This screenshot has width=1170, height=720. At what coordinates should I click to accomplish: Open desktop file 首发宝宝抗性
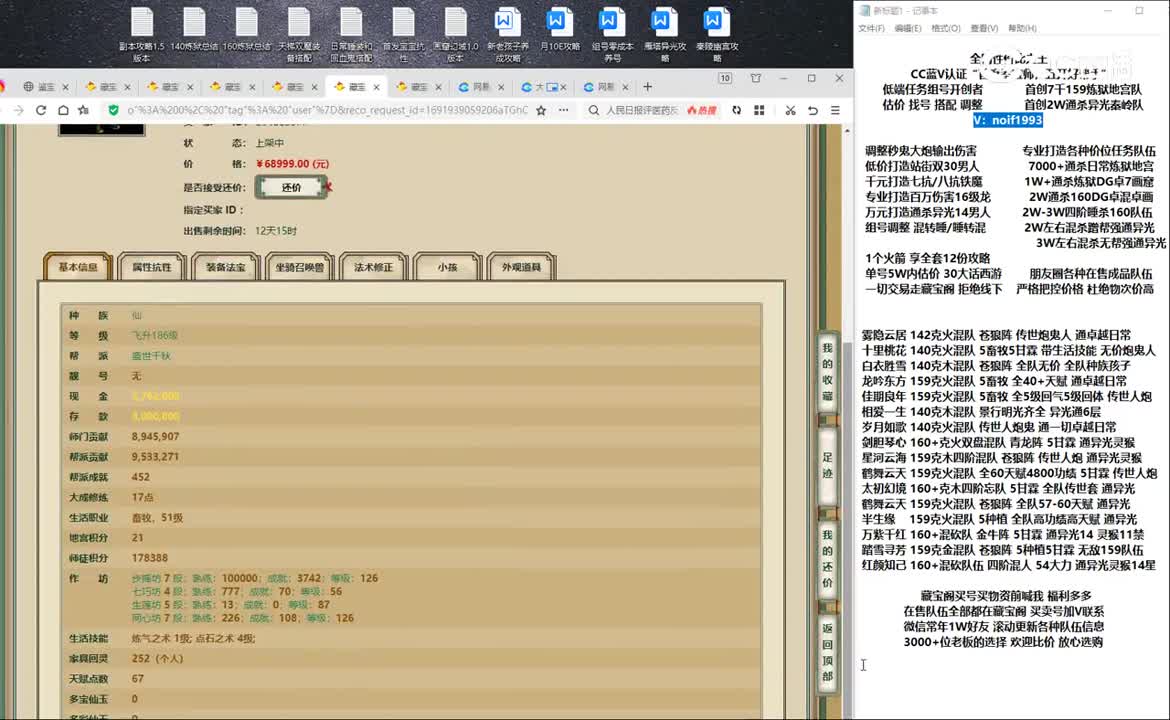click(403, 34)
